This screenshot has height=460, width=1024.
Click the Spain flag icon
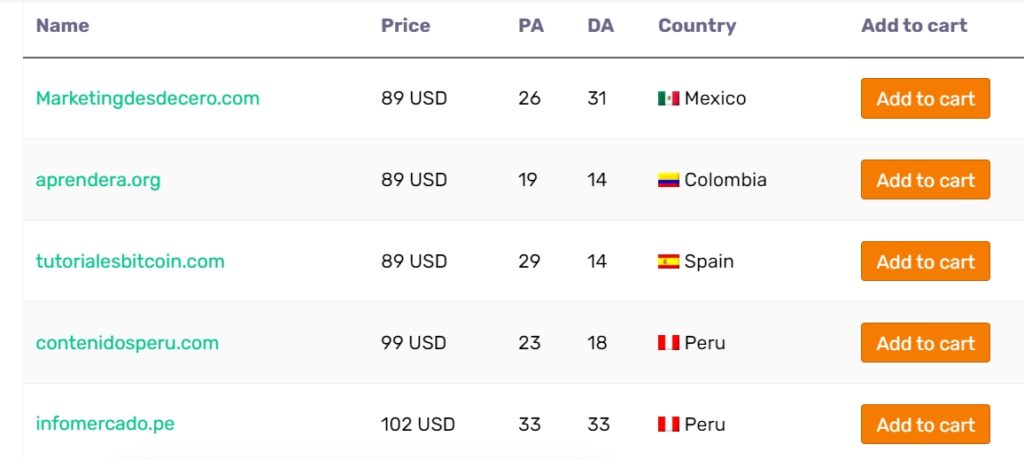(x=668, y=261)
